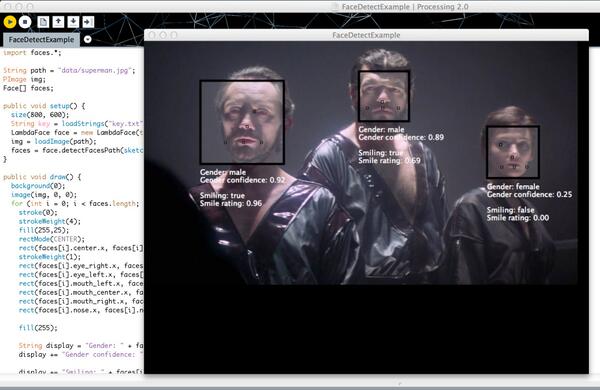This screenshot has width=600, height=390.
Task: Click the 'Gender confidence: 0.92' label
Action: [x=243, y=180]
